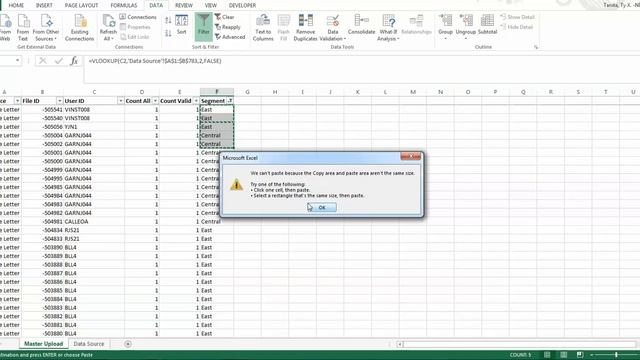Select column M header

[413, 92]
